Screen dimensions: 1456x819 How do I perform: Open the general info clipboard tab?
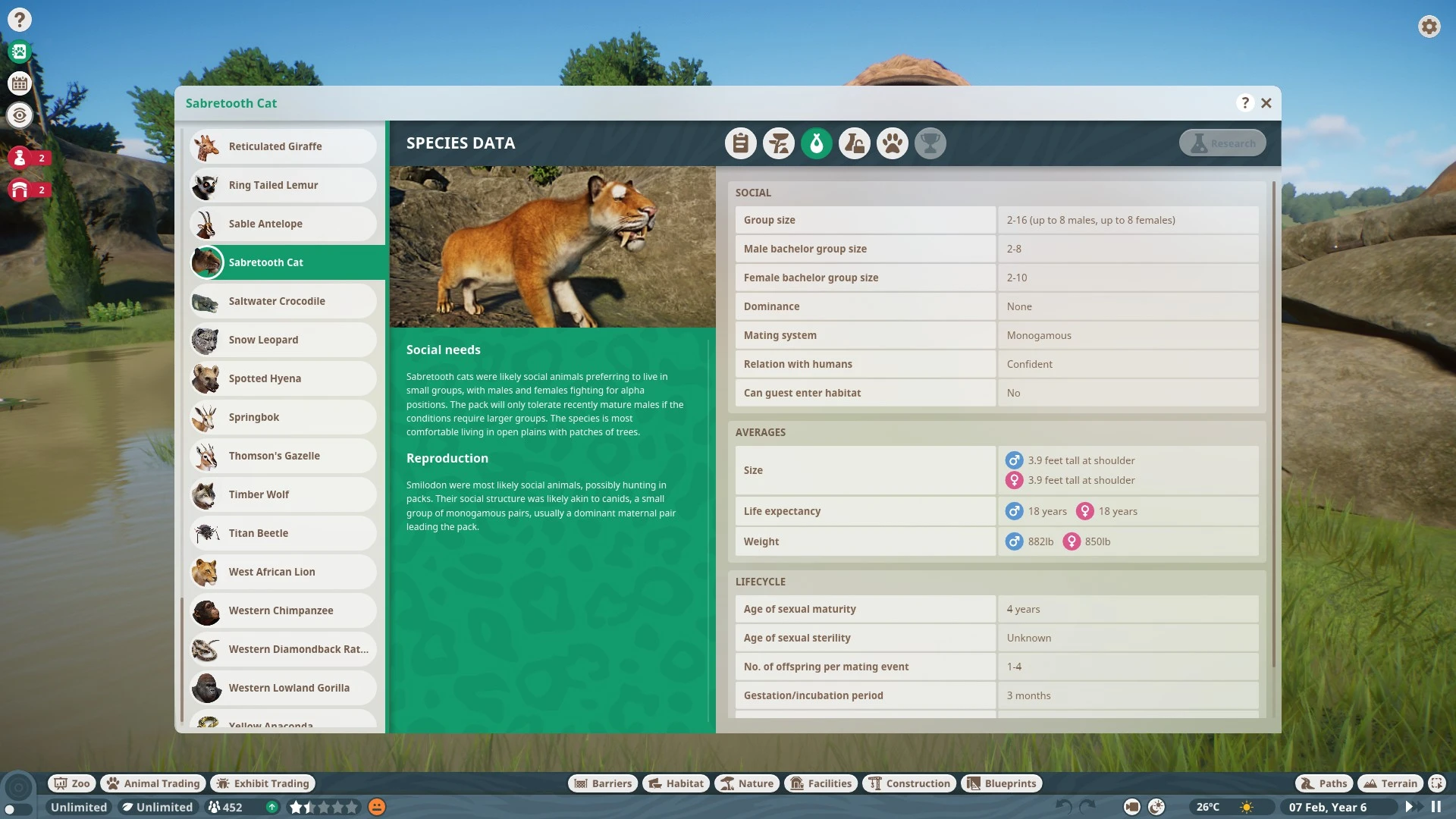(x=740, y=143)
